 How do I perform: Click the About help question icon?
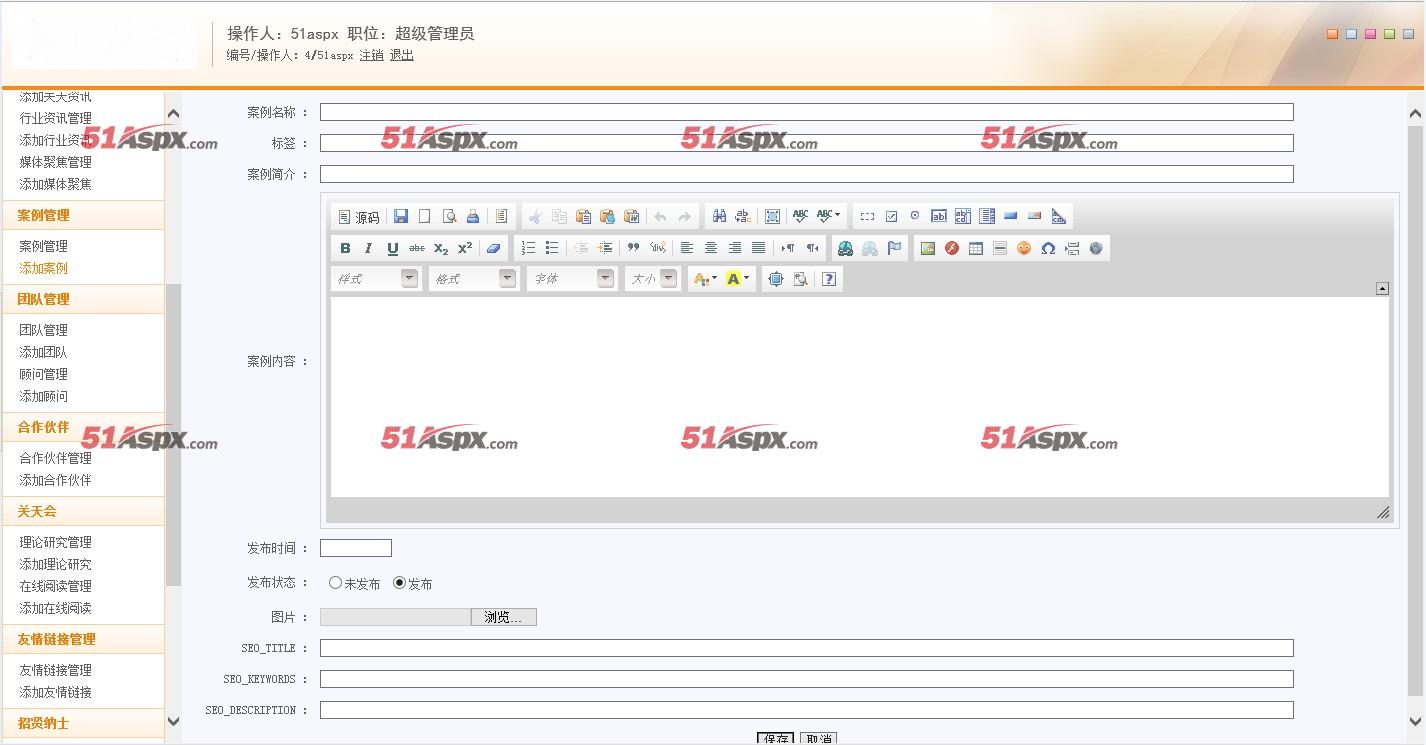click(x=828, y=279)
